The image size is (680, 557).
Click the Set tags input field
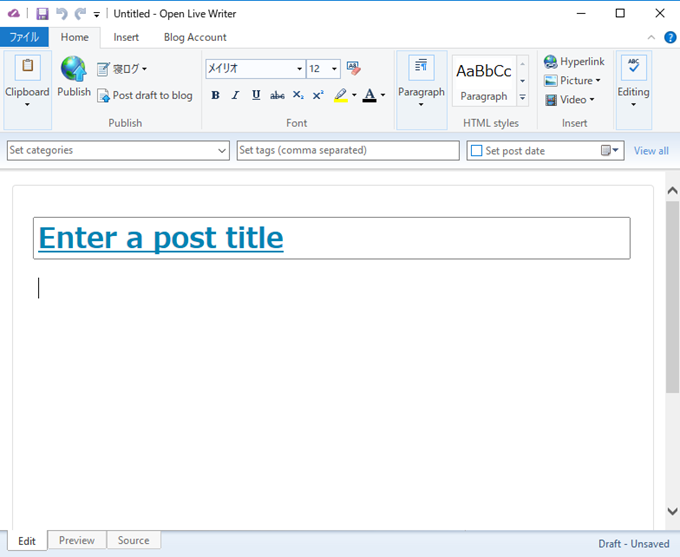(348, 151)
